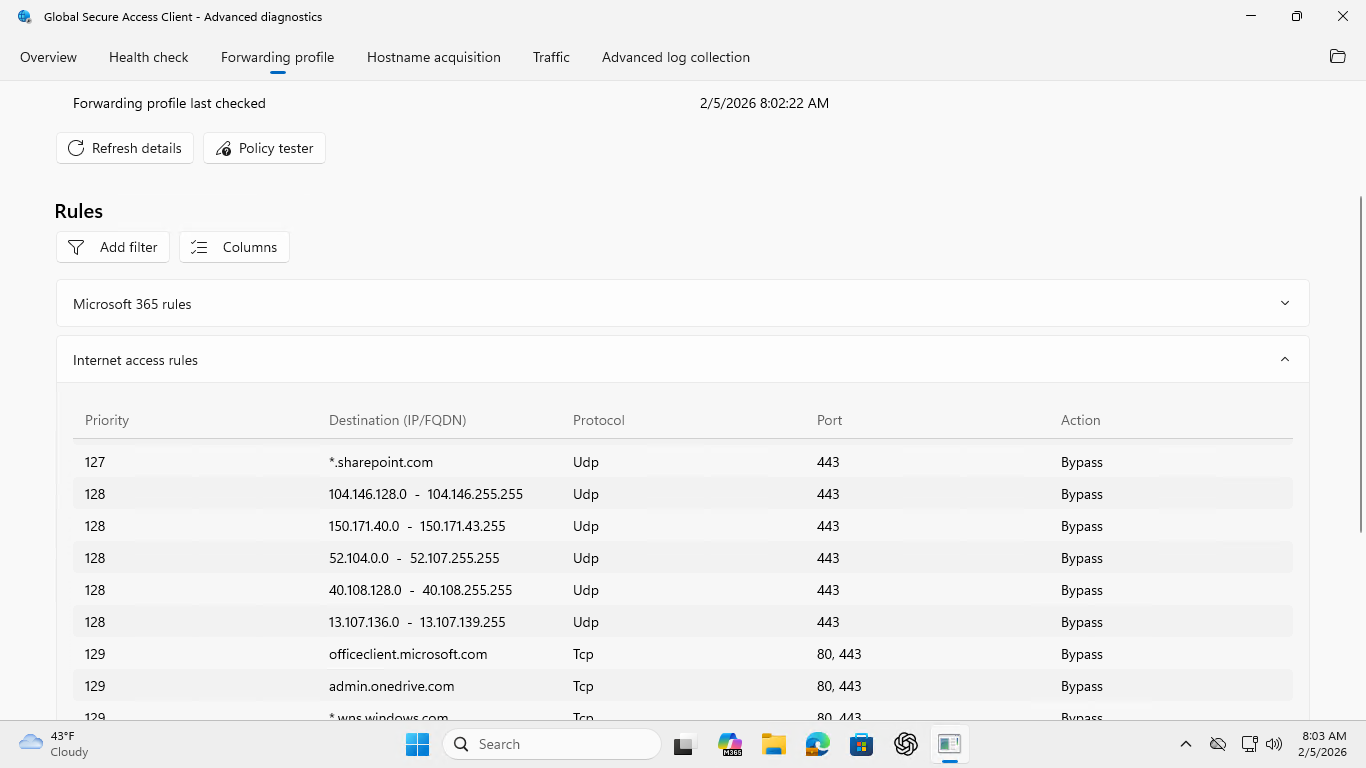Sort by the Priority column header
The height and width of the screenshot is (768, 1366).
point(107,420)
